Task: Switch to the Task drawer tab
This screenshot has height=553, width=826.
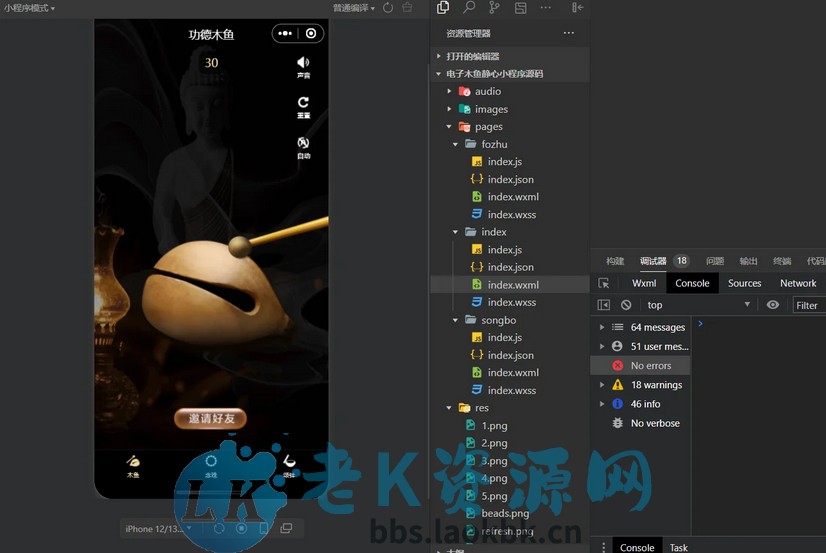Action: click(x=678, y=547)
